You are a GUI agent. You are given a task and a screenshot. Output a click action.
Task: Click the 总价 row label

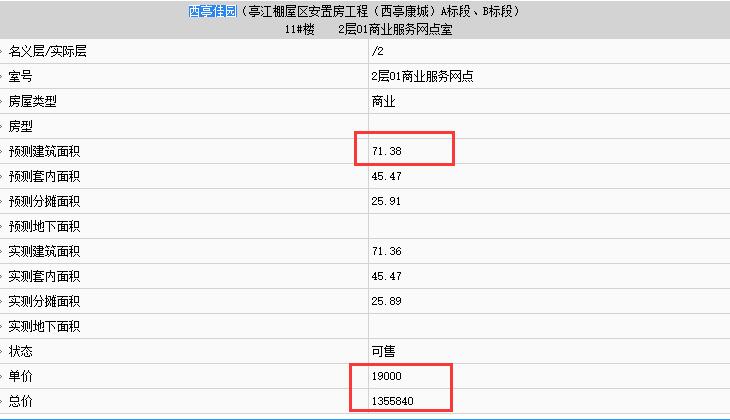click(20, 401)
